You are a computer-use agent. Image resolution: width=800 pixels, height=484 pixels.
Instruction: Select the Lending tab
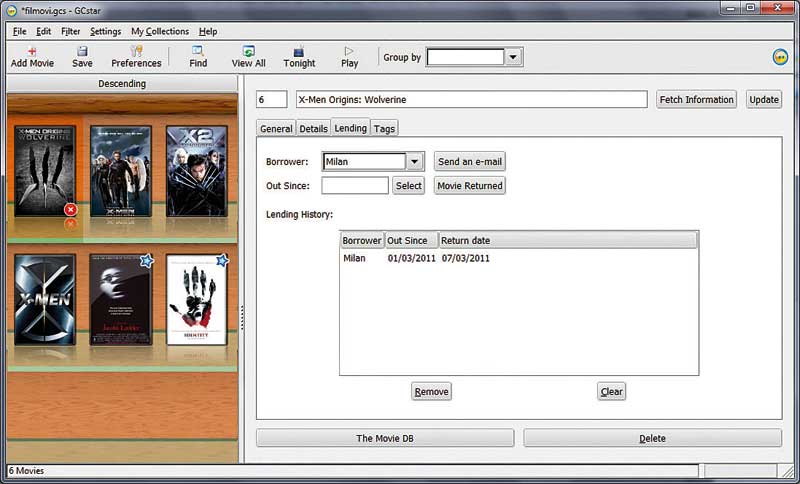(351, 128)
